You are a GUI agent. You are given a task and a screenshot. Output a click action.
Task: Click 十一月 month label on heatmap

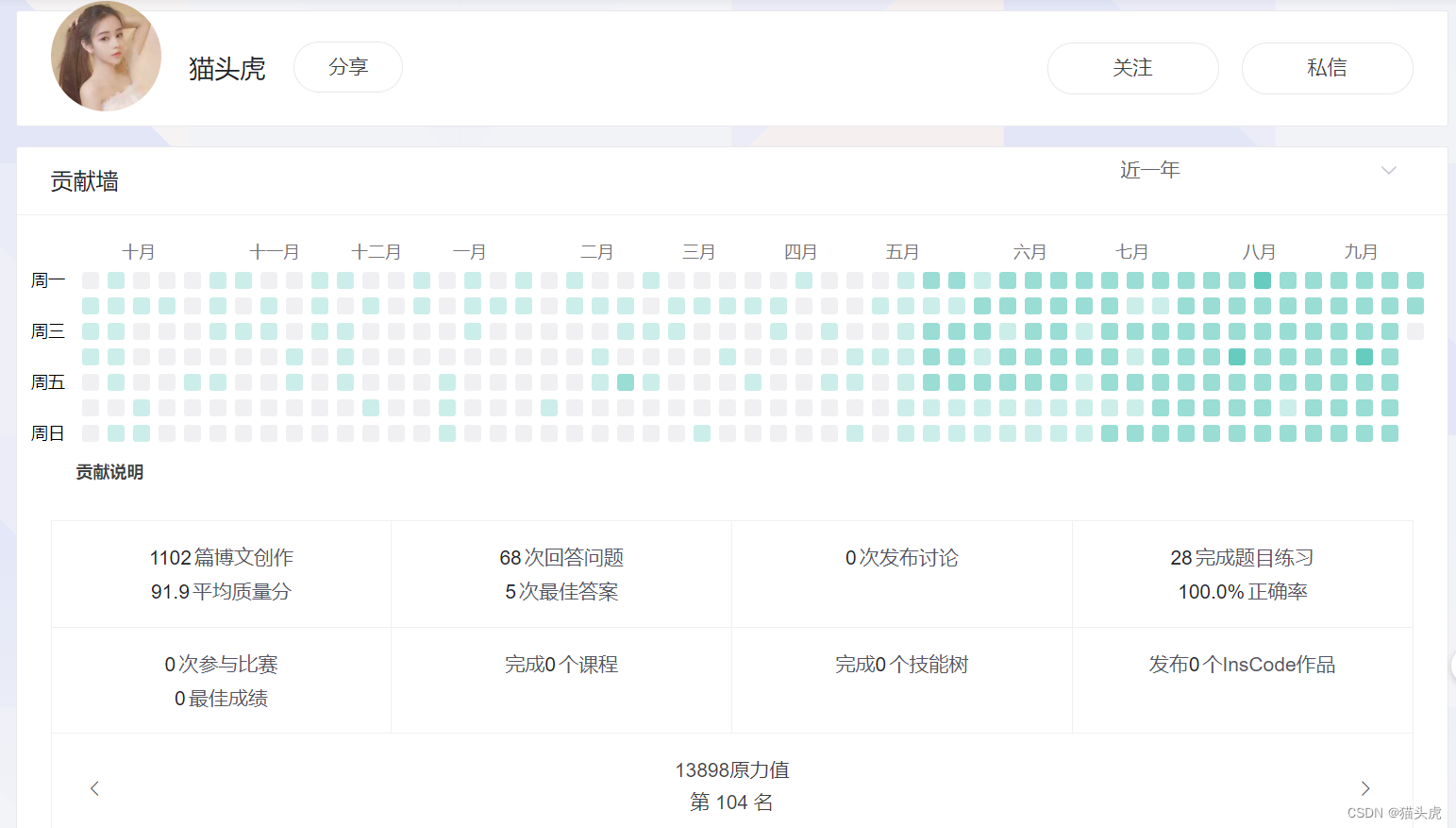coord(275,252)
